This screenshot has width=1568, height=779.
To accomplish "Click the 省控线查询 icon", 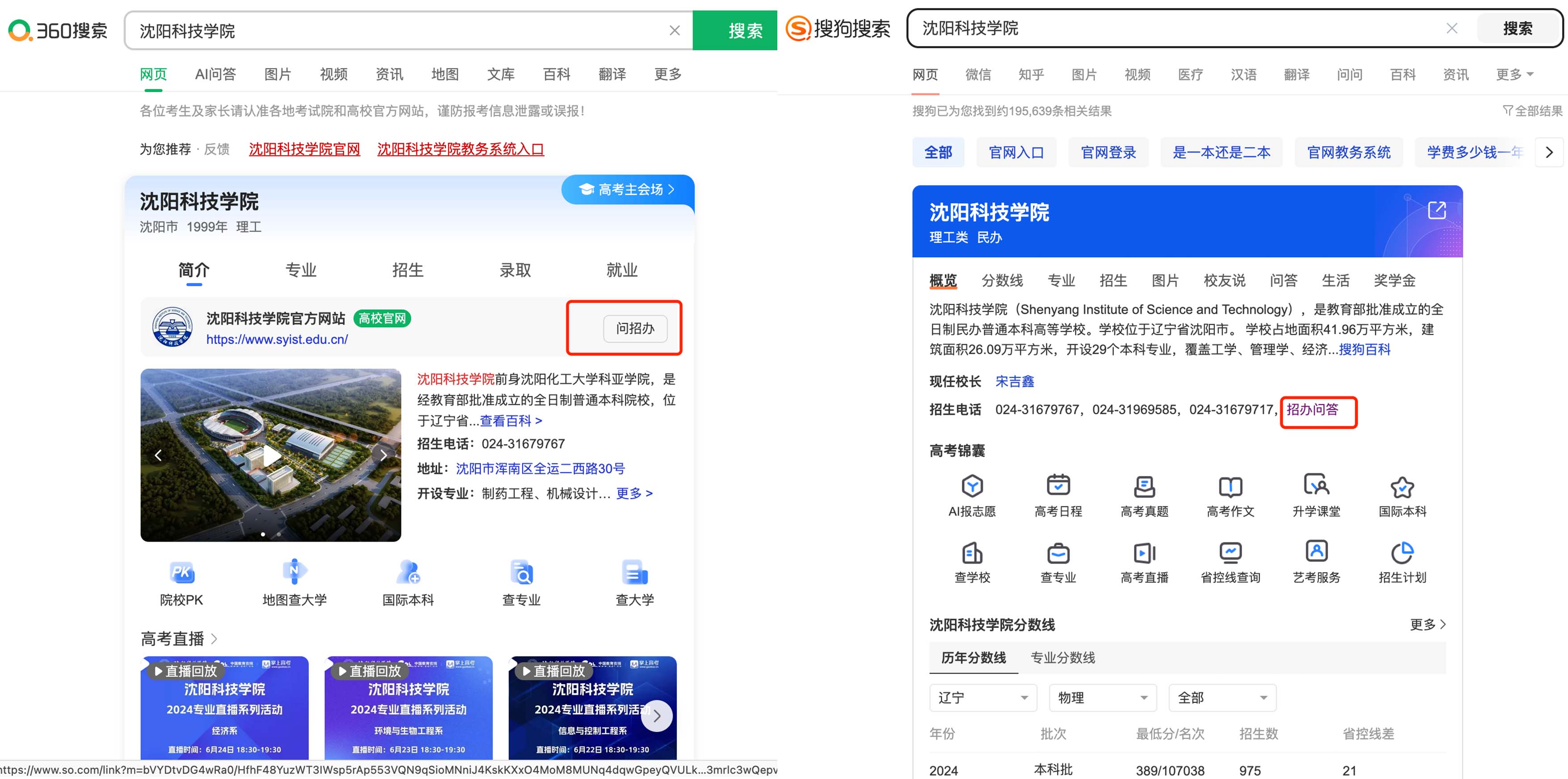I will pyautogui.click(x=1230, y=552).
